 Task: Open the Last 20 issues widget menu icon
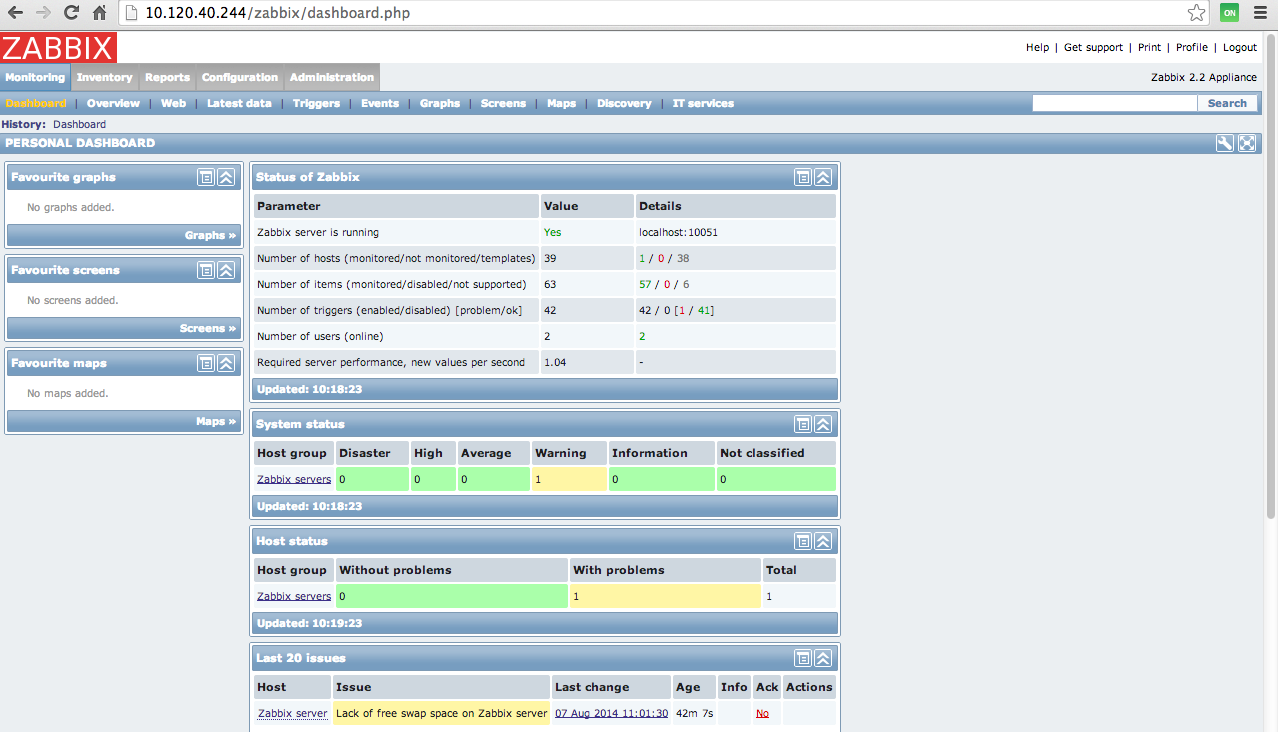tap(803, 658)
